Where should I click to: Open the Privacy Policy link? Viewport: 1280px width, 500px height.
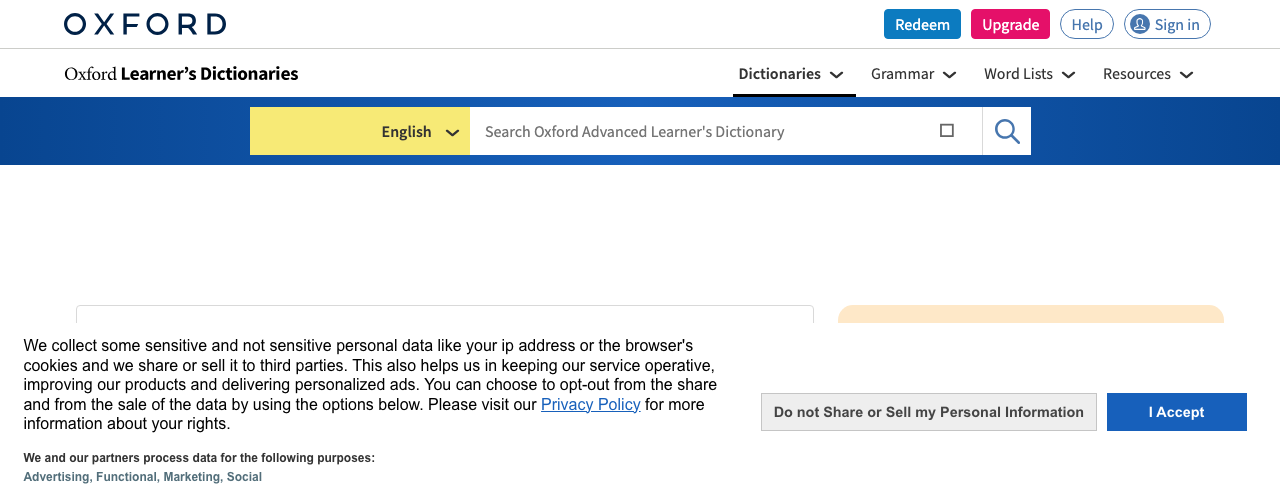coord(591,404)
